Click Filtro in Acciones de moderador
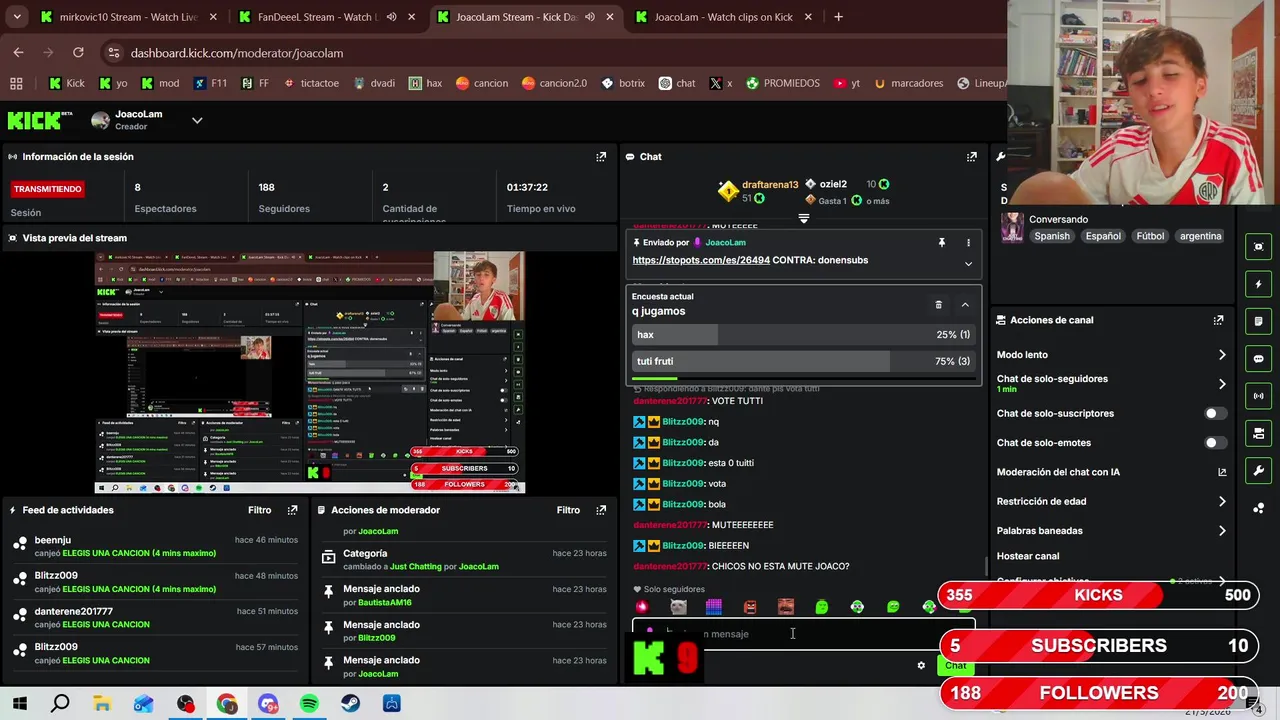The width and height of the screenshot is (1280, 720). (x=568, y=510)
